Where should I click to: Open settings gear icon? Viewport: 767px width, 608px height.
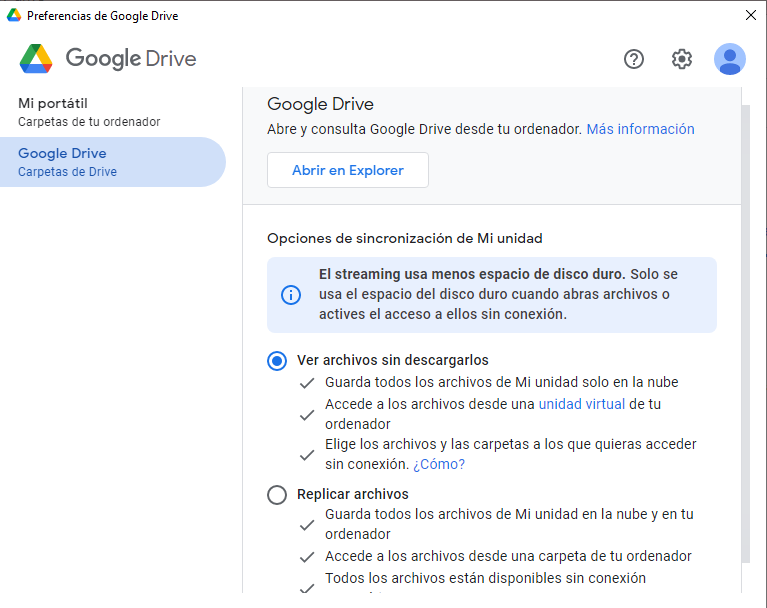point(681,59)
